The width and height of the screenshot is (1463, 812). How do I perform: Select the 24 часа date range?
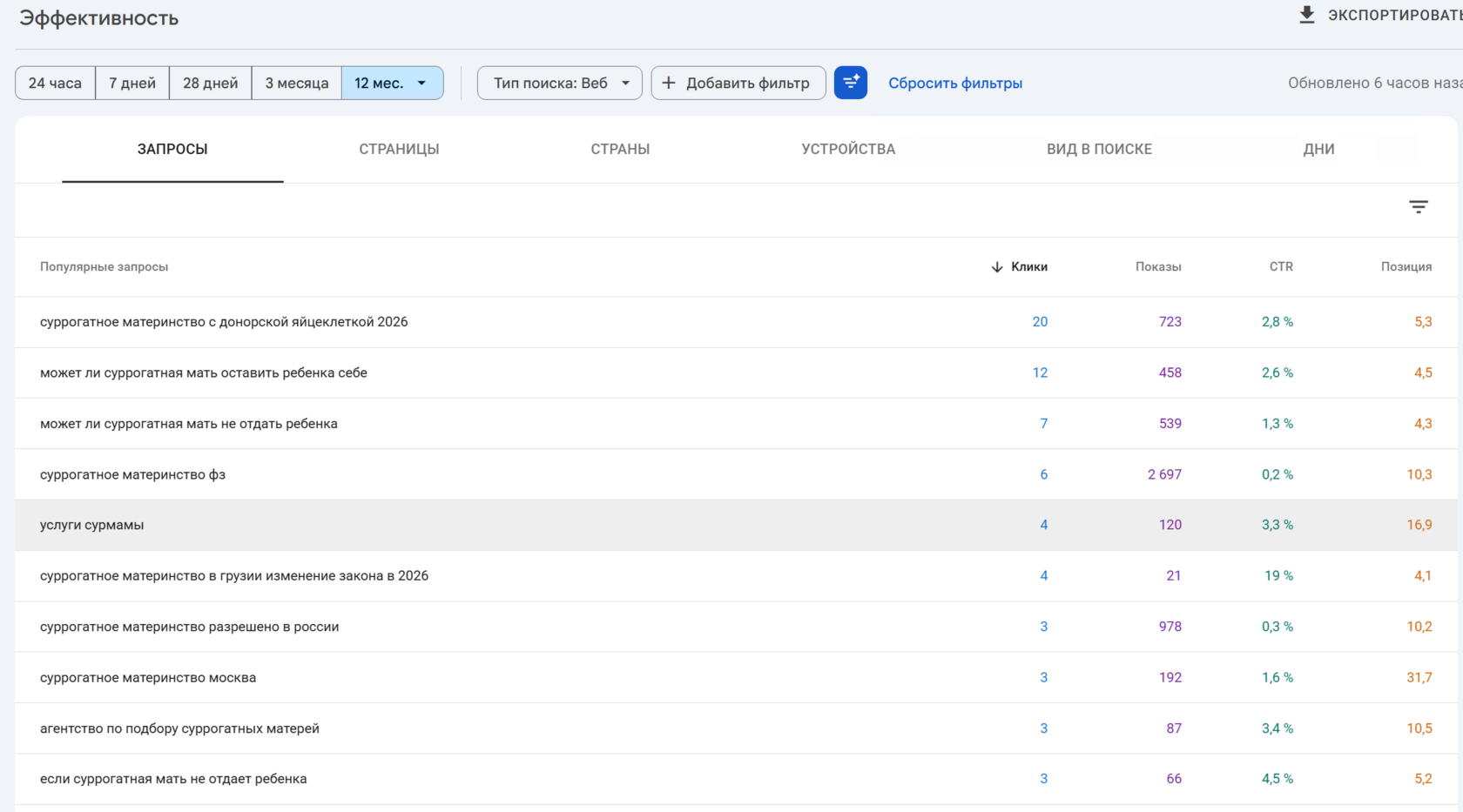coord(55,83)
